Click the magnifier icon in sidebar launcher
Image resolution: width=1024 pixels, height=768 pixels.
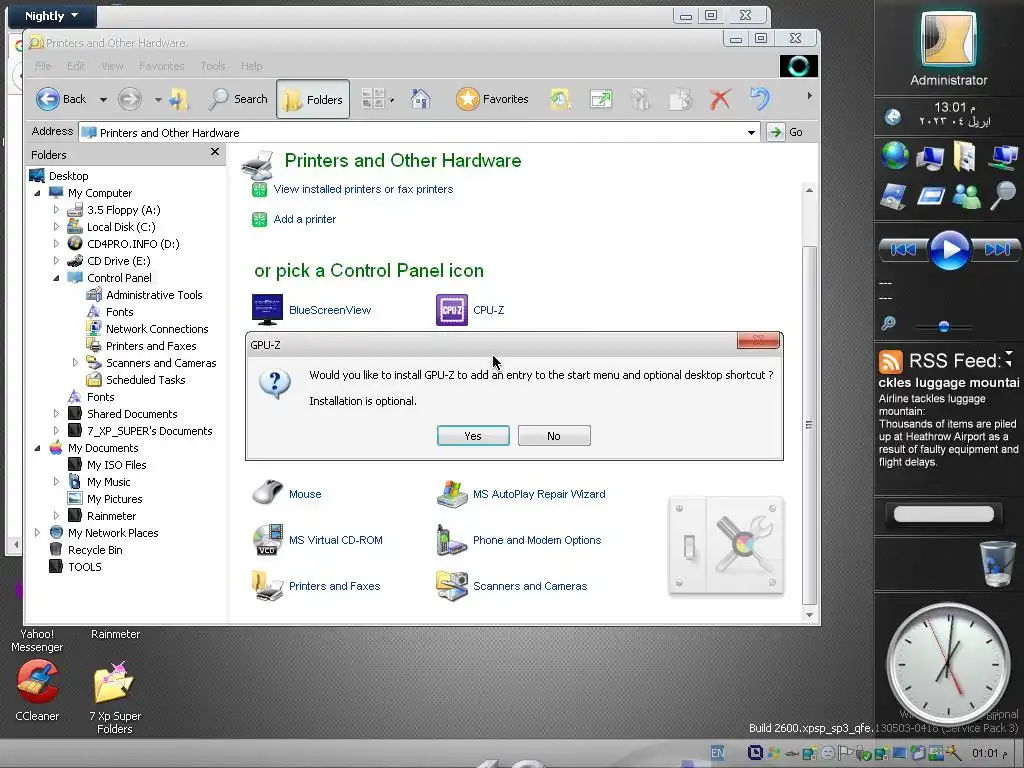1002,195
